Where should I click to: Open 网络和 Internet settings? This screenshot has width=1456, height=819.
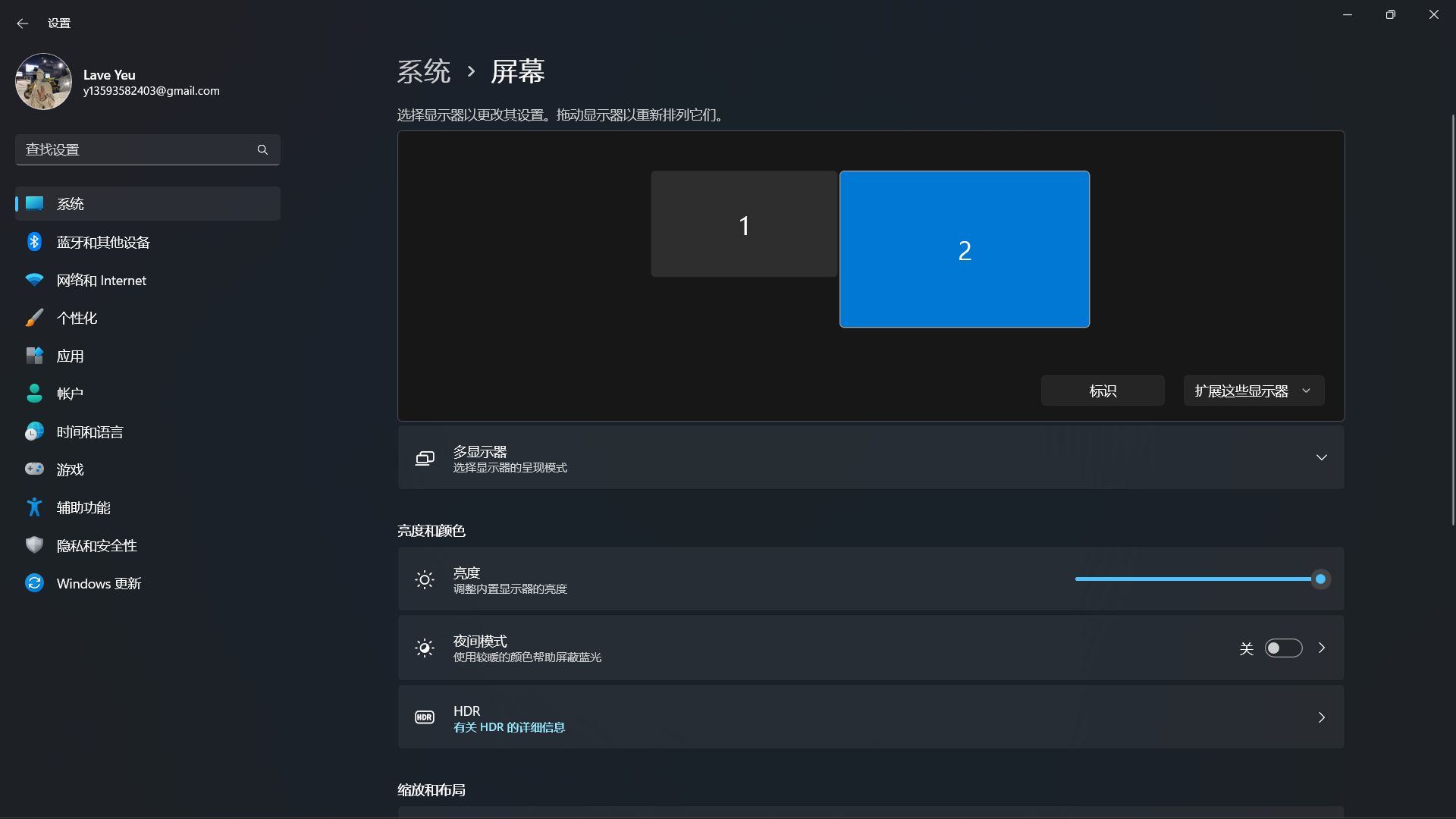coord(101,279)
